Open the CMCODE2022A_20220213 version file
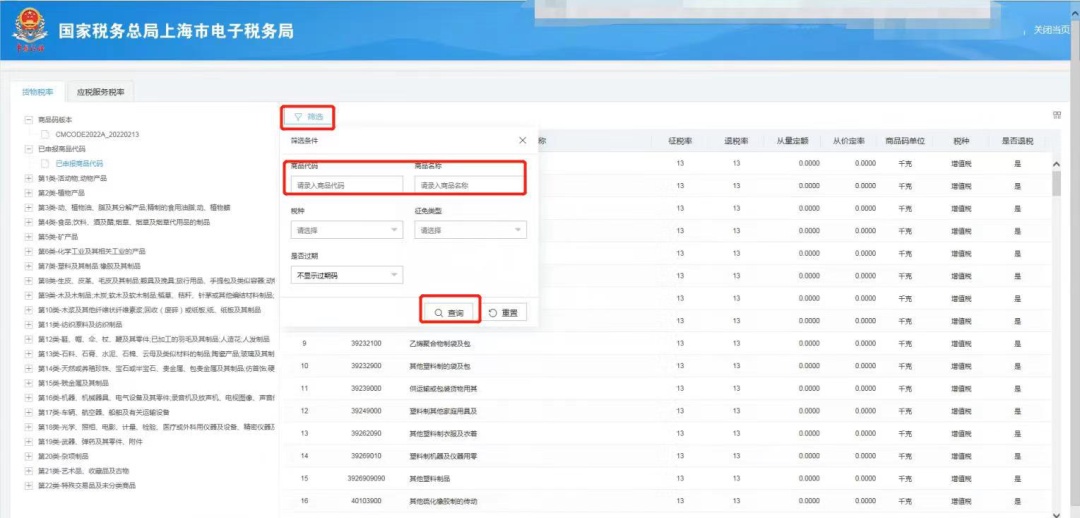Image resolution: width=1080 pixels, height=518 pixels. [96, 134]
